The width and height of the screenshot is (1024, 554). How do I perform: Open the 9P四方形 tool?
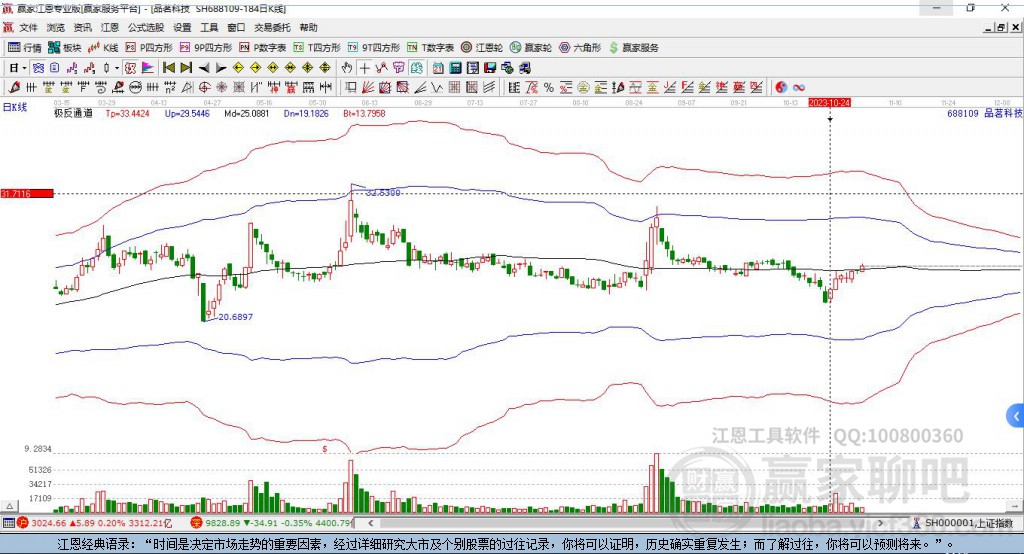coord(206,48)
